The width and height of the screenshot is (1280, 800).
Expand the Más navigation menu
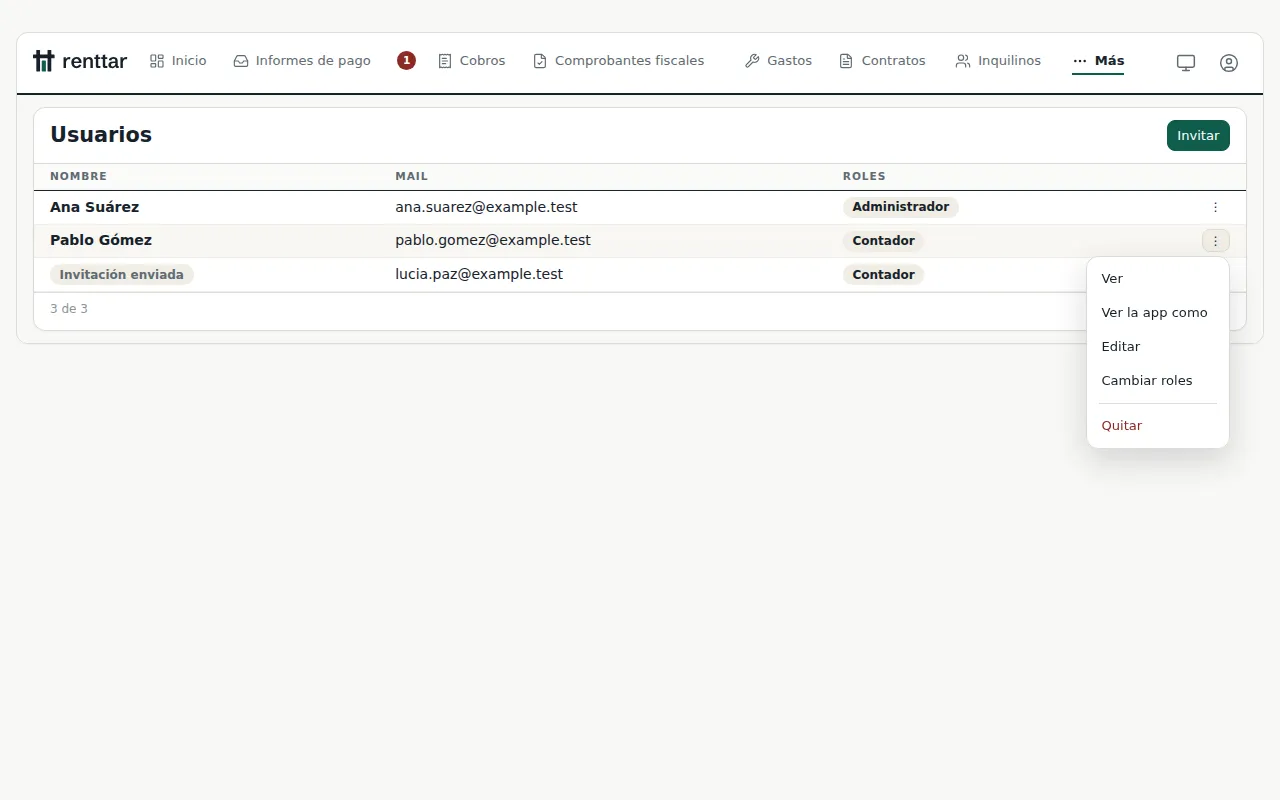pos(1098,61)
